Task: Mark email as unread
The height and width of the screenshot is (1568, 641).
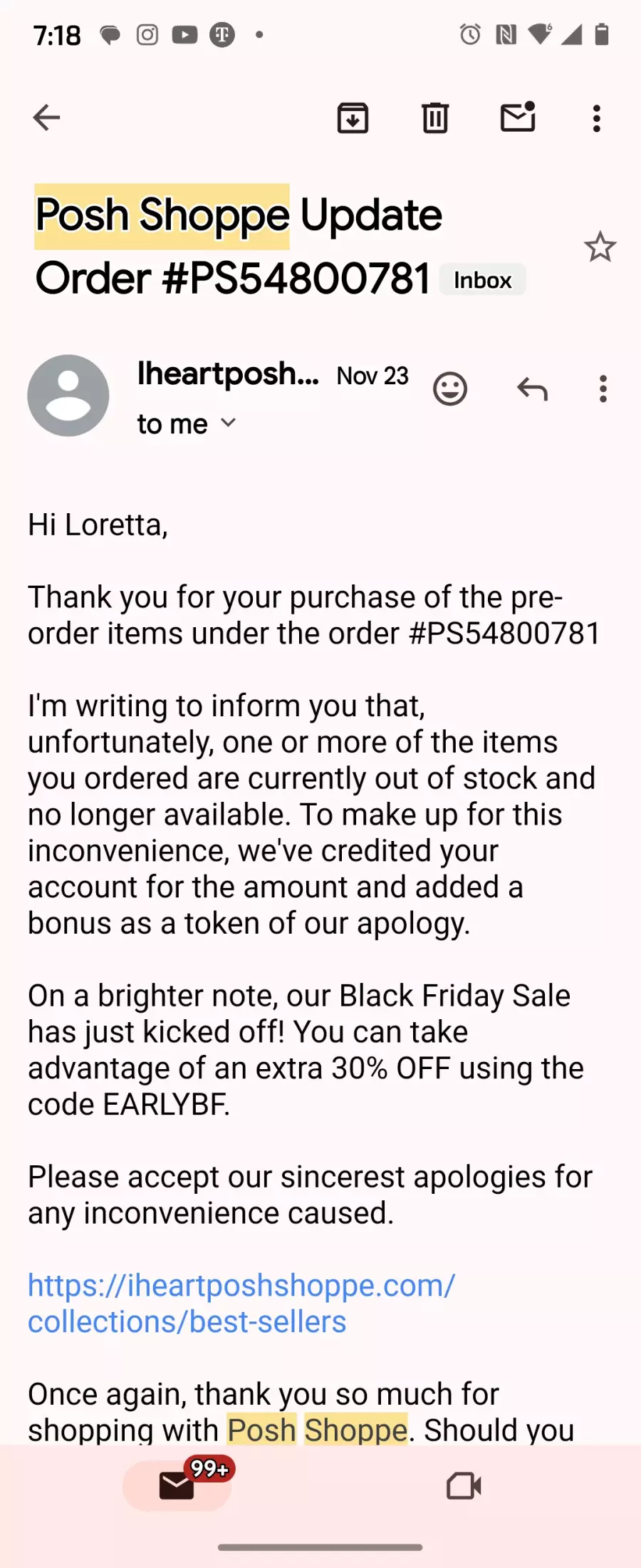Action: (518, 118)
